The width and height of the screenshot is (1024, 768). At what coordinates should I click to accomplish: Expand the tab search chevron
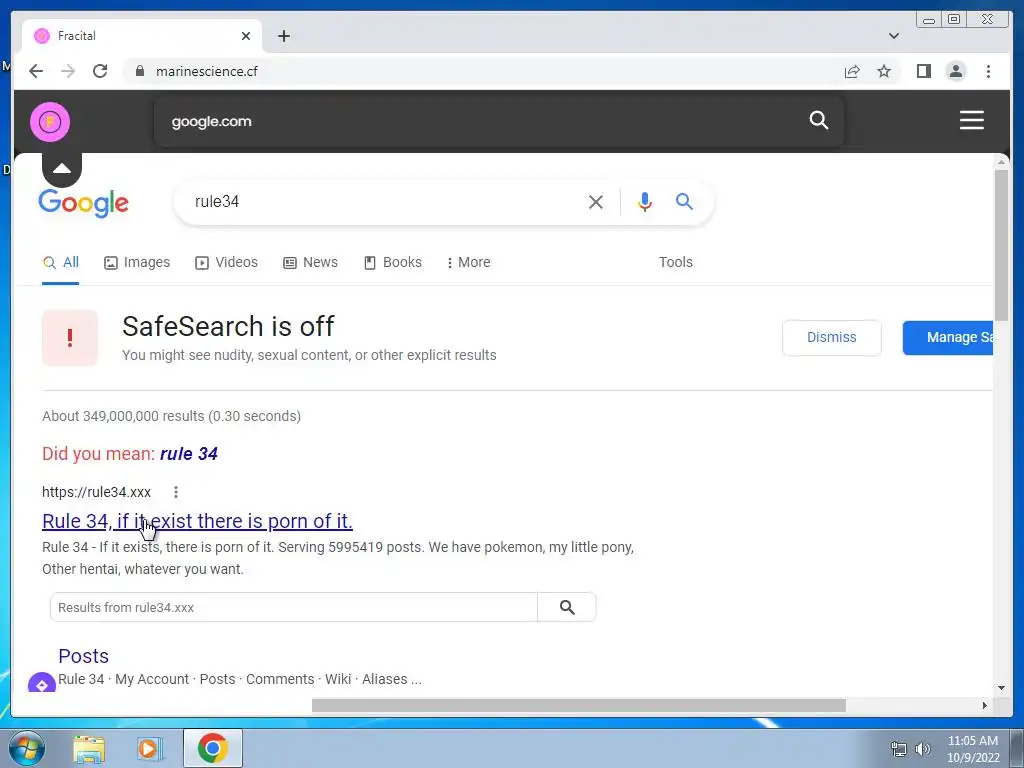(893, 36)
